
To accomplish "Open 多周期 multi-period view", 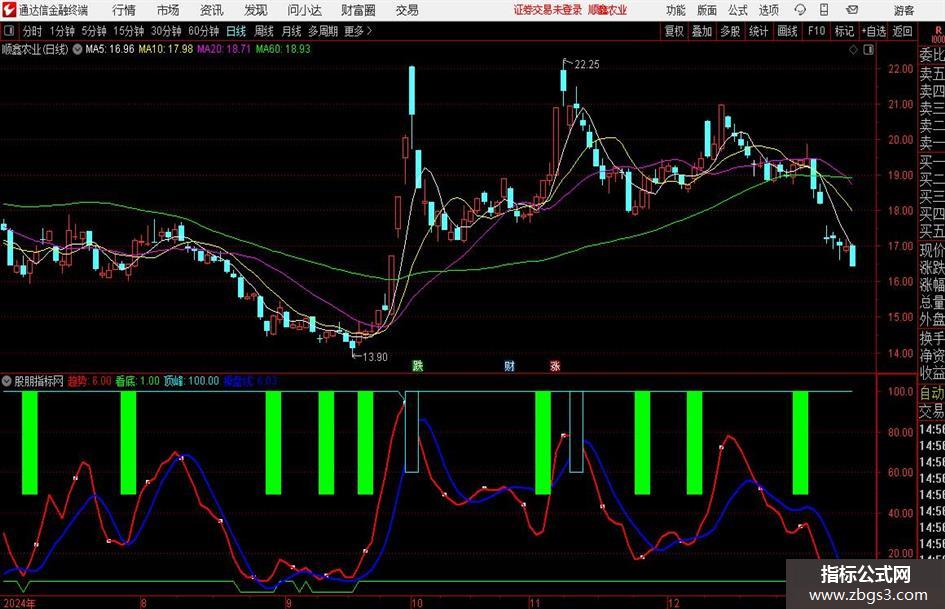I will coord(323,31).
